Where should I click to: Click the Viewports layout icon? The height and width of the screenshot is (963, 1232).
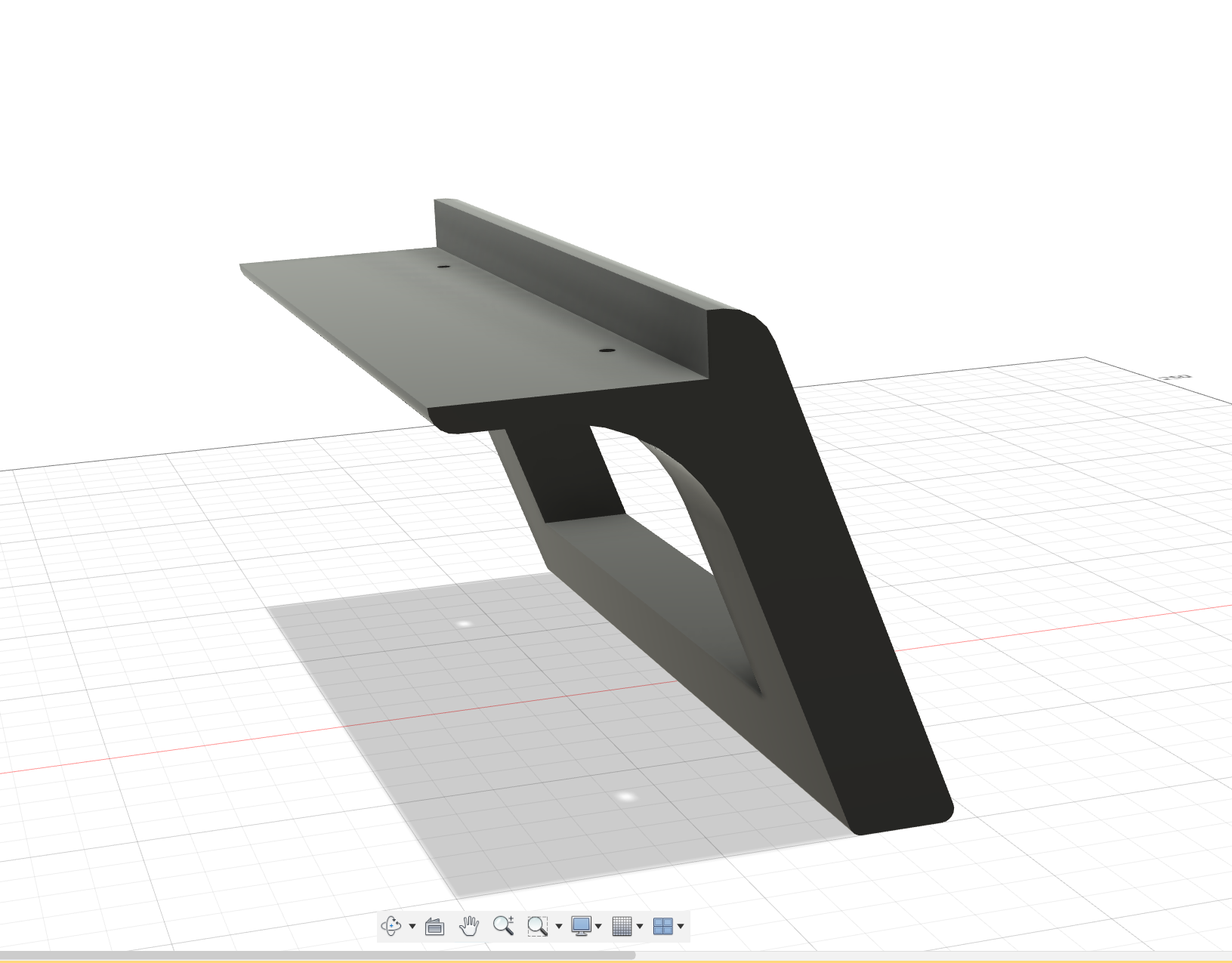(662, 926)
